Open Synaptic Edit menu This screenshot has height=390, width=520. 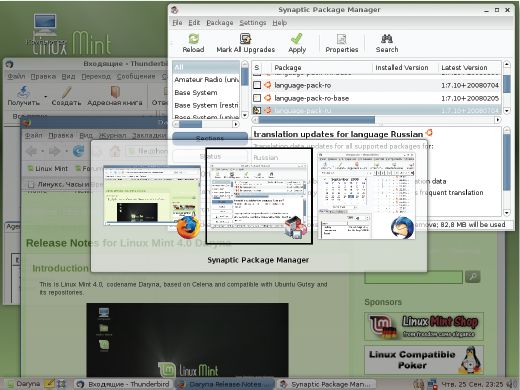point(194,23)
